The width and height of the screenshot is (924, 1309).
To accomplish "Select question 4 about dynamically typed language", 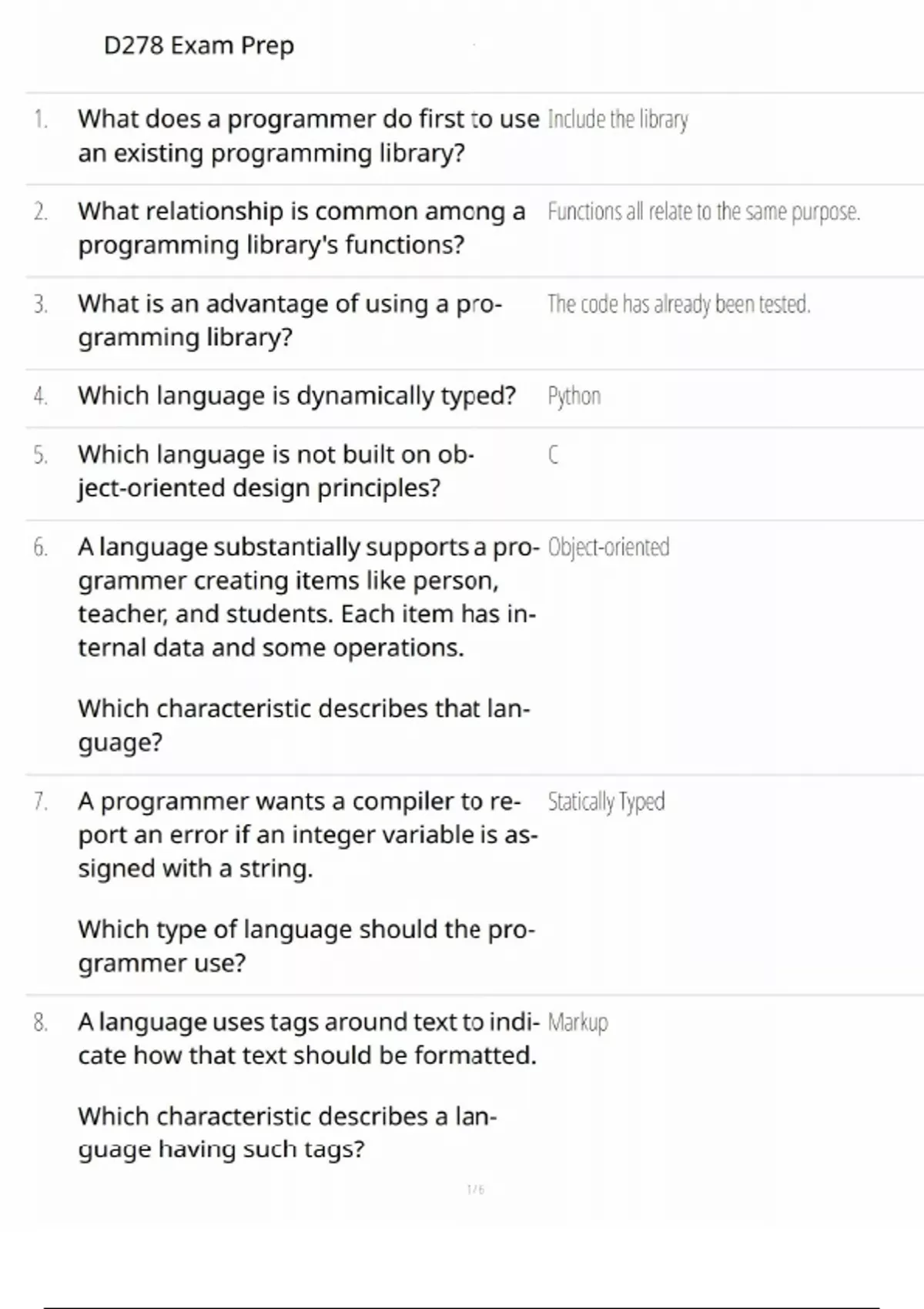I will pyautogui.click(x=296, y=396).
